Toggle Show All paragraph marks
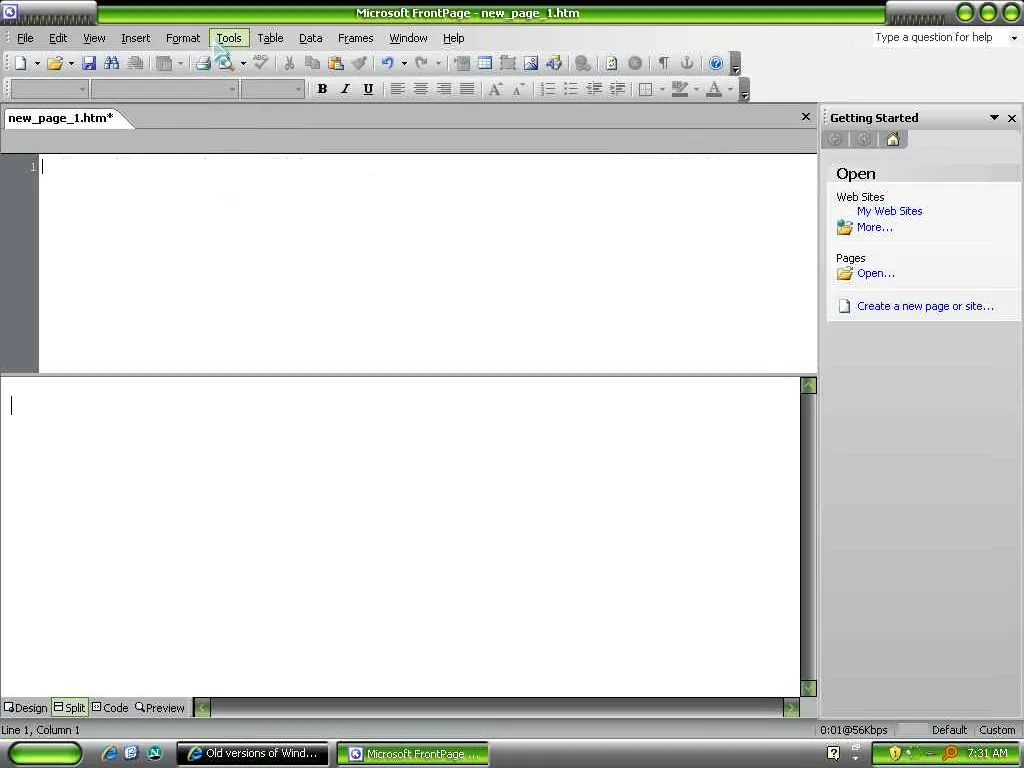Screen dimensions: 1024x768 pyautogui.click(x=664, y=63)
